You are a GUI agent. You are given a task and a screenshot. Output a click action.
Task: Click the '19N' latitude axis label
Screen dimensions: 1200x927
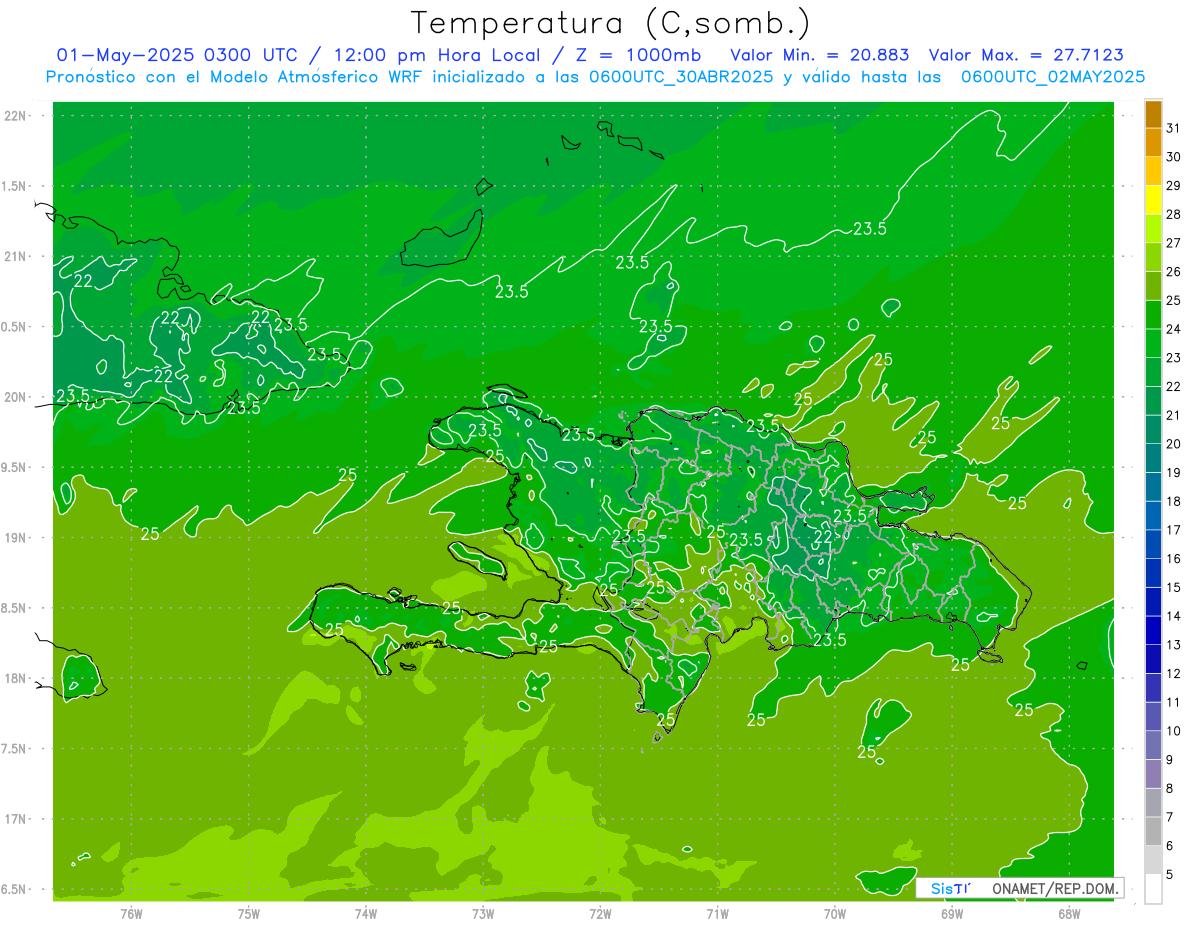point(16,538)
